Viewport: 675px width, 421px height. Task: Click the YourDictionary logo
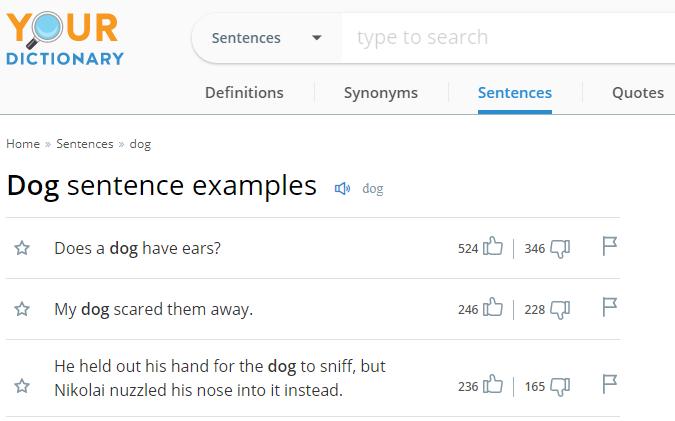[64, 39]
